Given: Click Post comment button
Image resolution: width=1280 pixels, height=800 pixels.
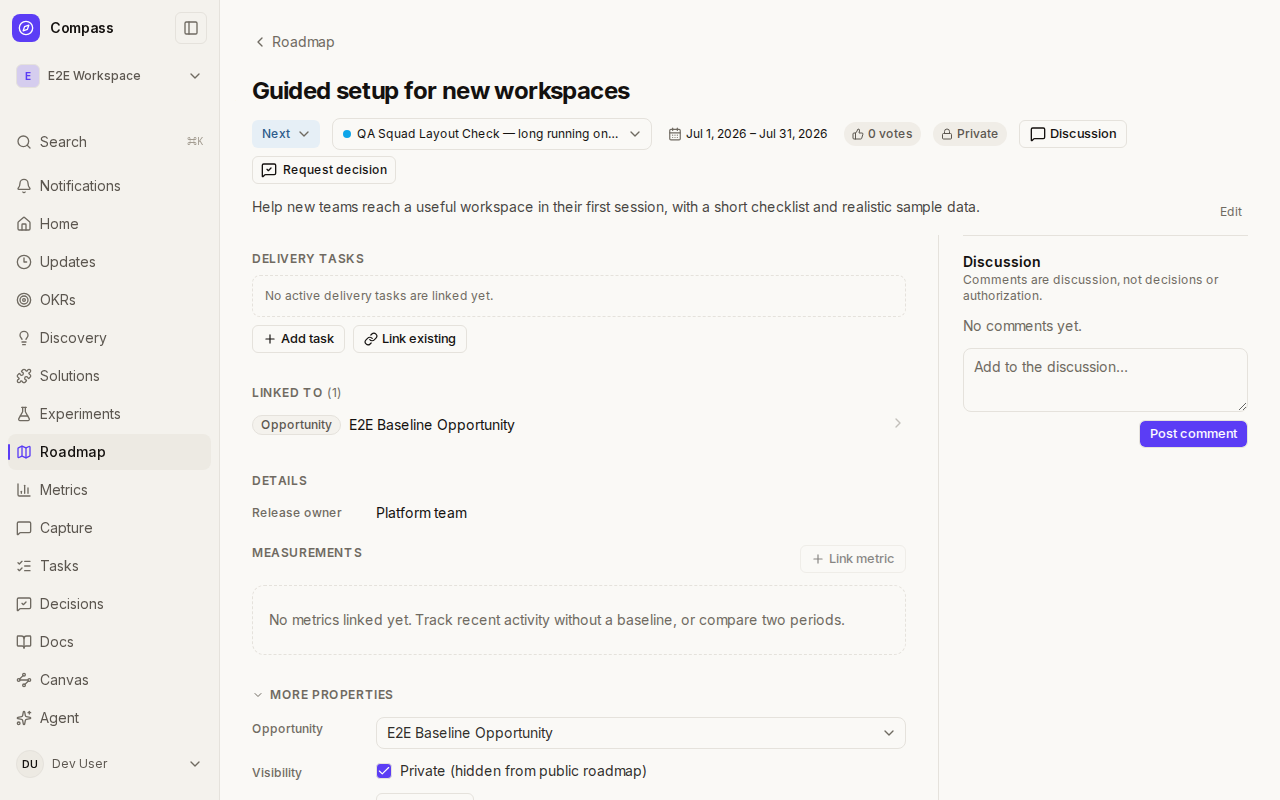Looking at the screenshot, I should pos(1193,434).
